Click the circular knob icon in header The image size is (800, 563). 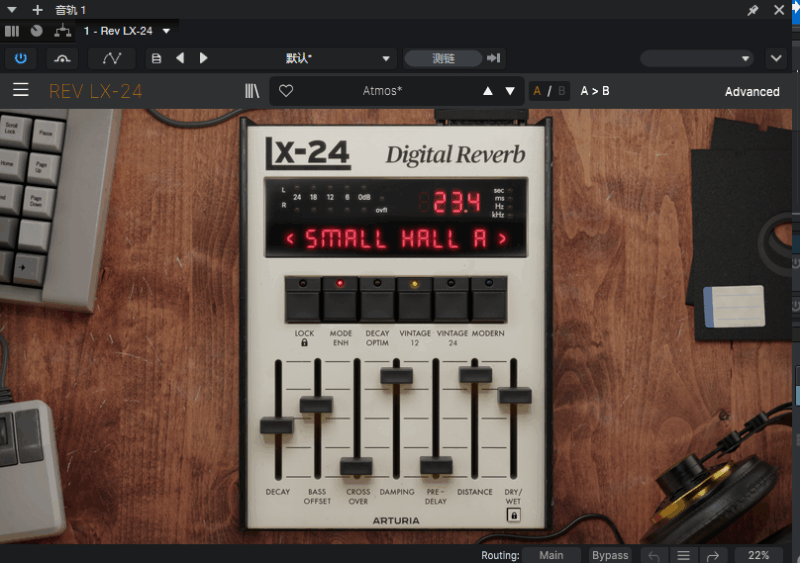tap(36, 31)
